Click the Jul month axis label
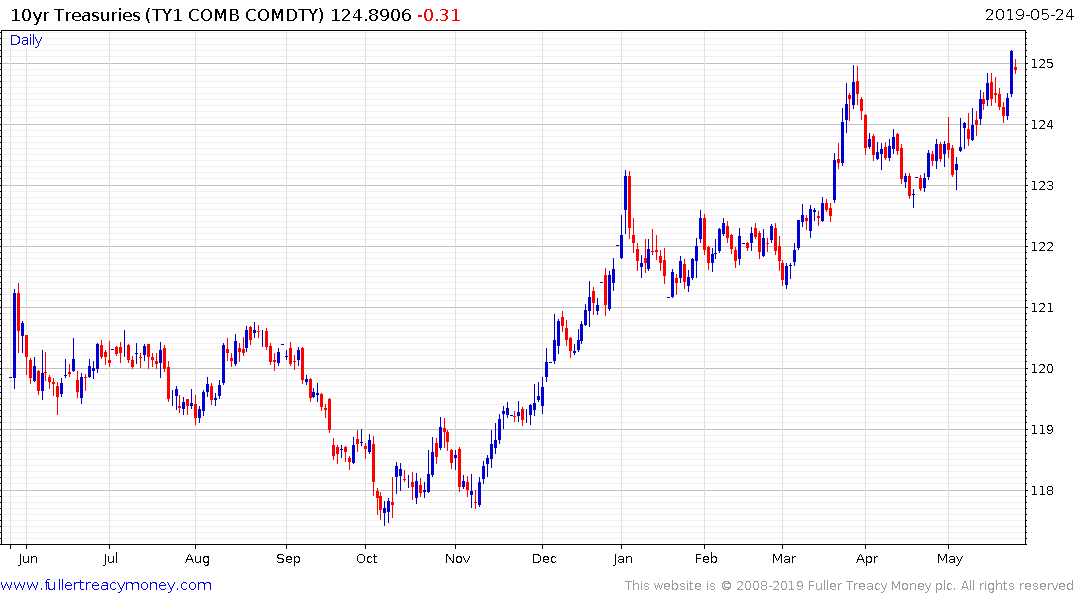Viewport: 1075px width, 600px height. pyautogui.click(x=110, y=558)
